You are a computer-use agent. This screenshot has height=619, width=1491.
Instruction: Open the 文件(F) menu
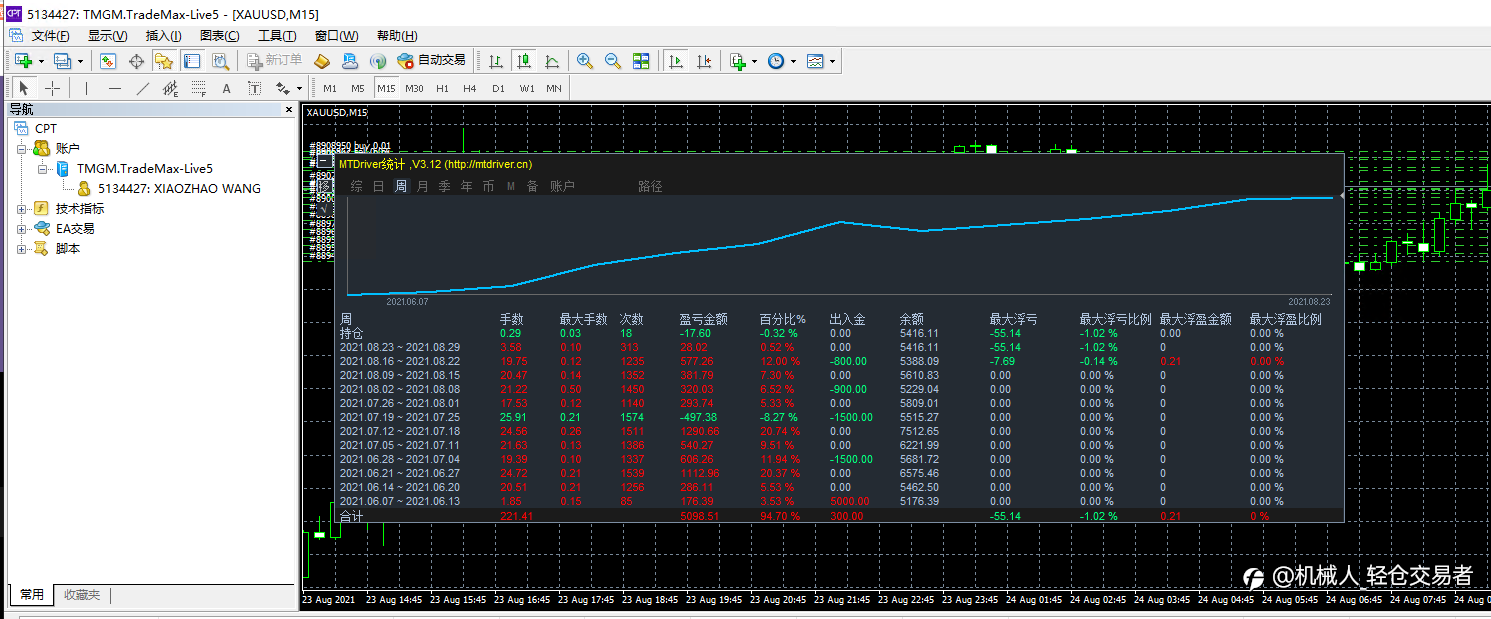50,35
